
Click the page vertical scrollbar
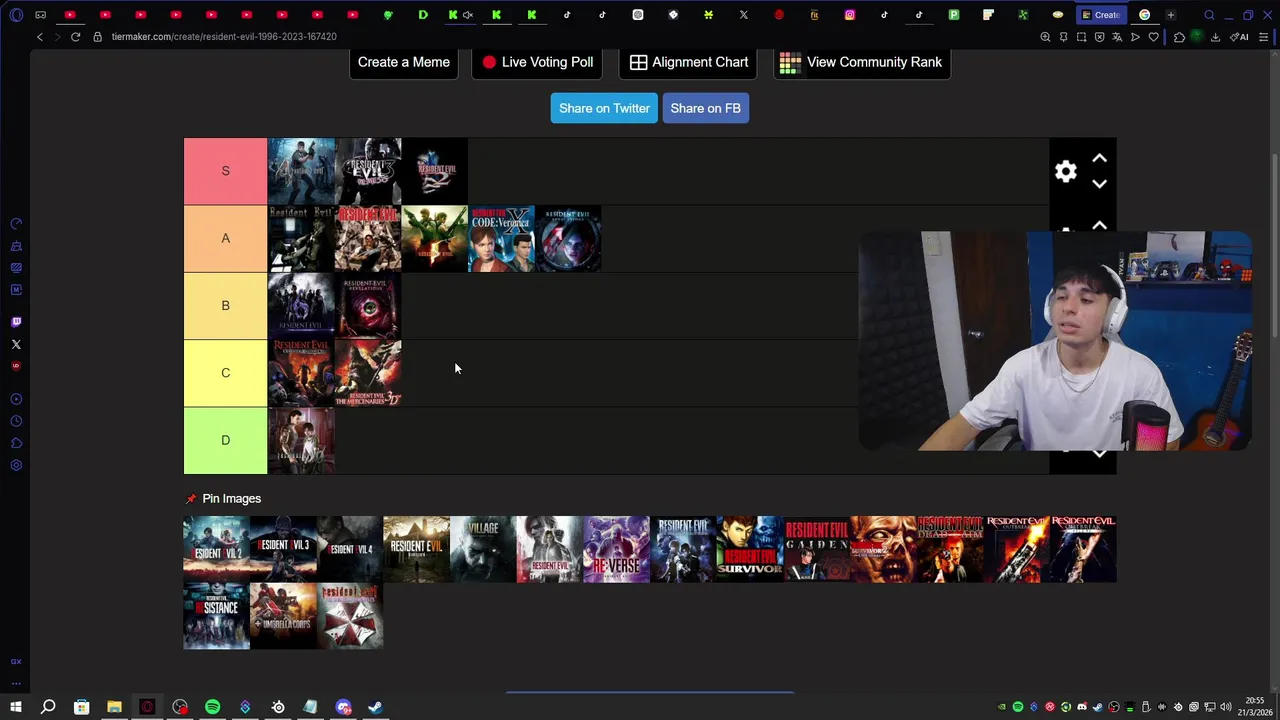click(x=1274, y=244)
